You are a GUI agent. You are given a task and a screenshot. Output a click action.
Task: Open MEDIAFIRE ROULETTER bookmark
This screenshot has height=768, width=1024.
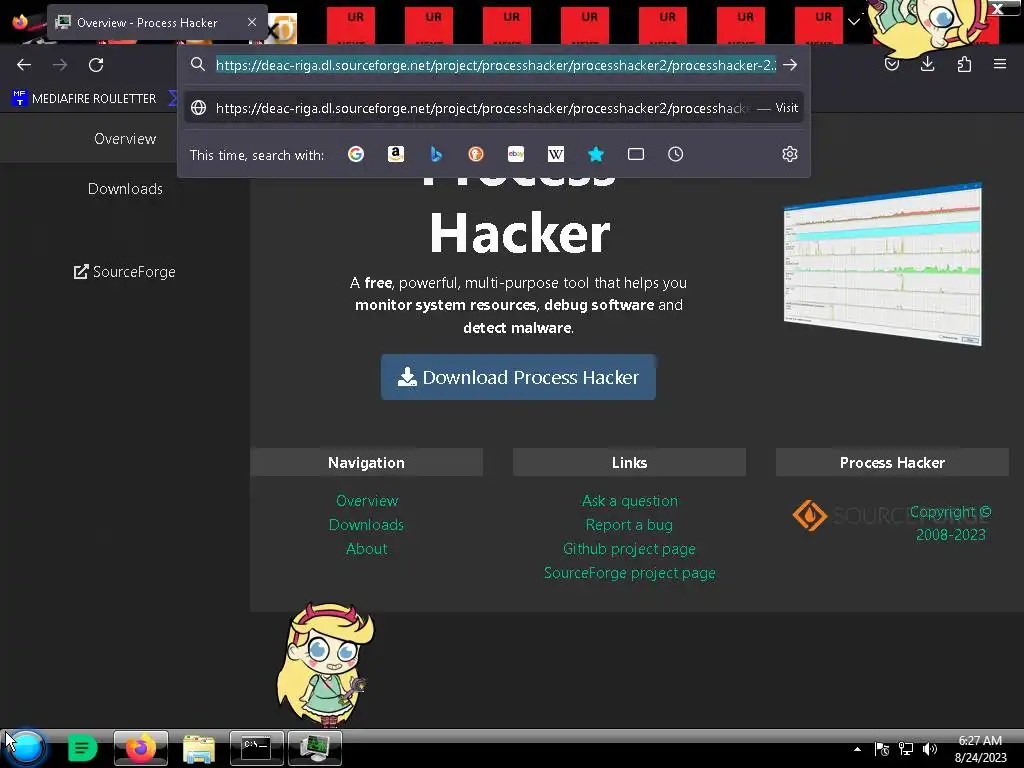click(x=85, y=99)
